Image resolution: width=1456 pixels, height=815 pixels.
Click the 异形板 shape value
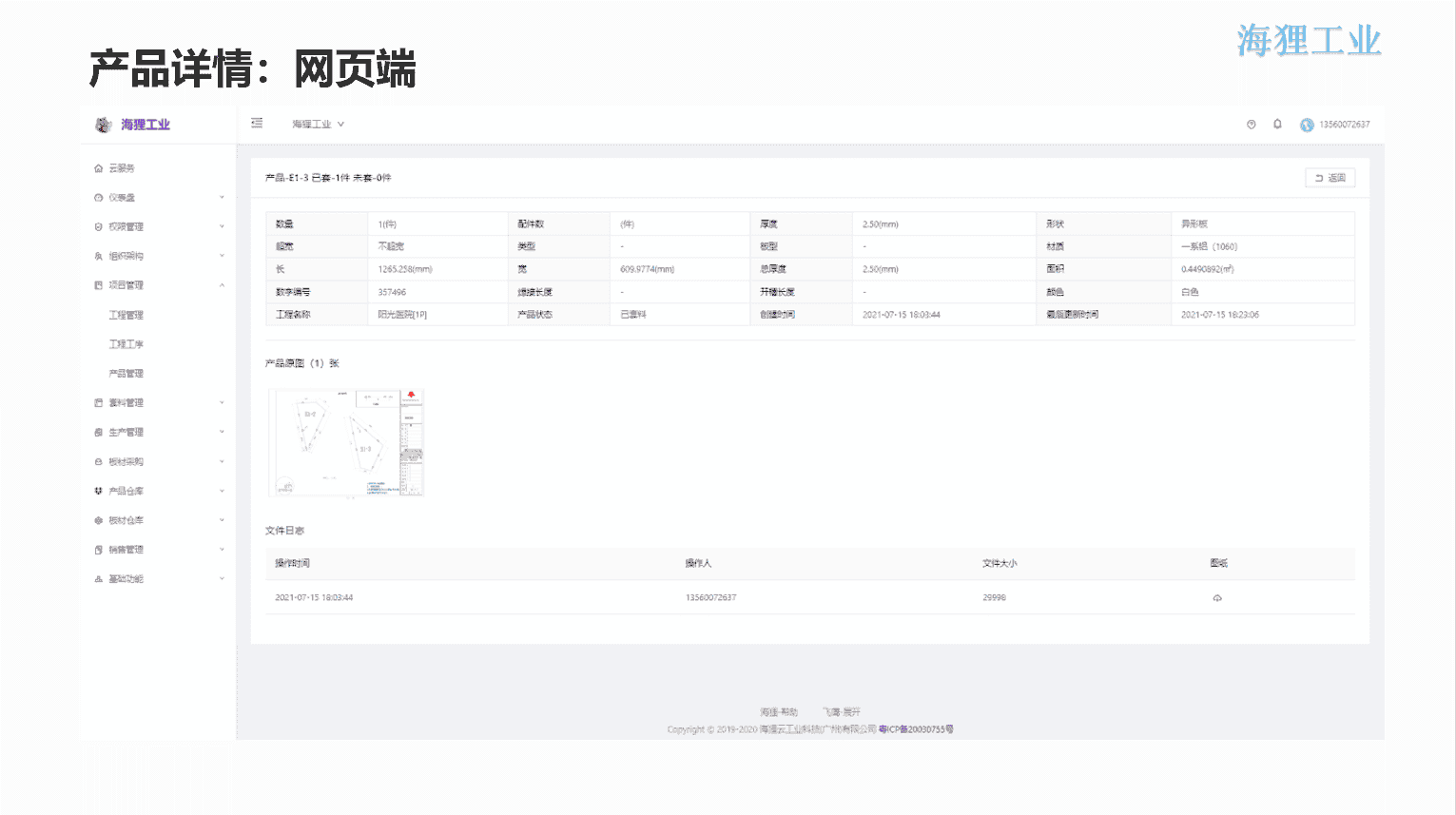point(1194,224)
